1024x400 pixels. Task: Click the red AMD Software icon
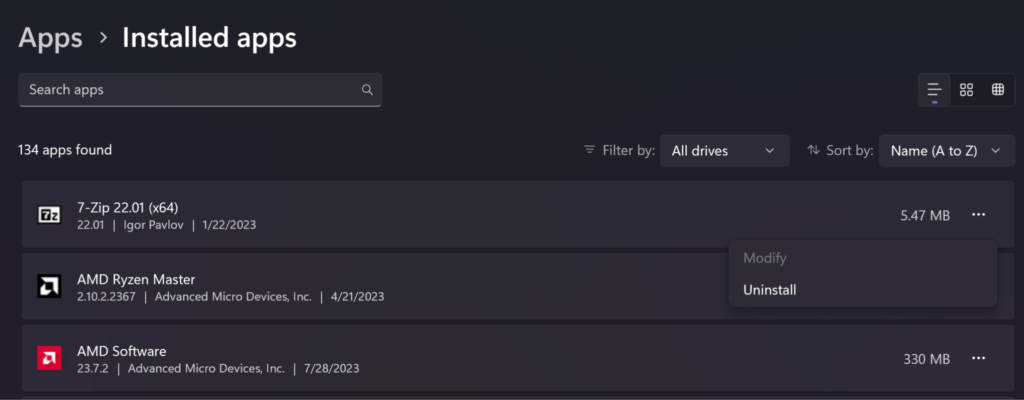point(49,358)
